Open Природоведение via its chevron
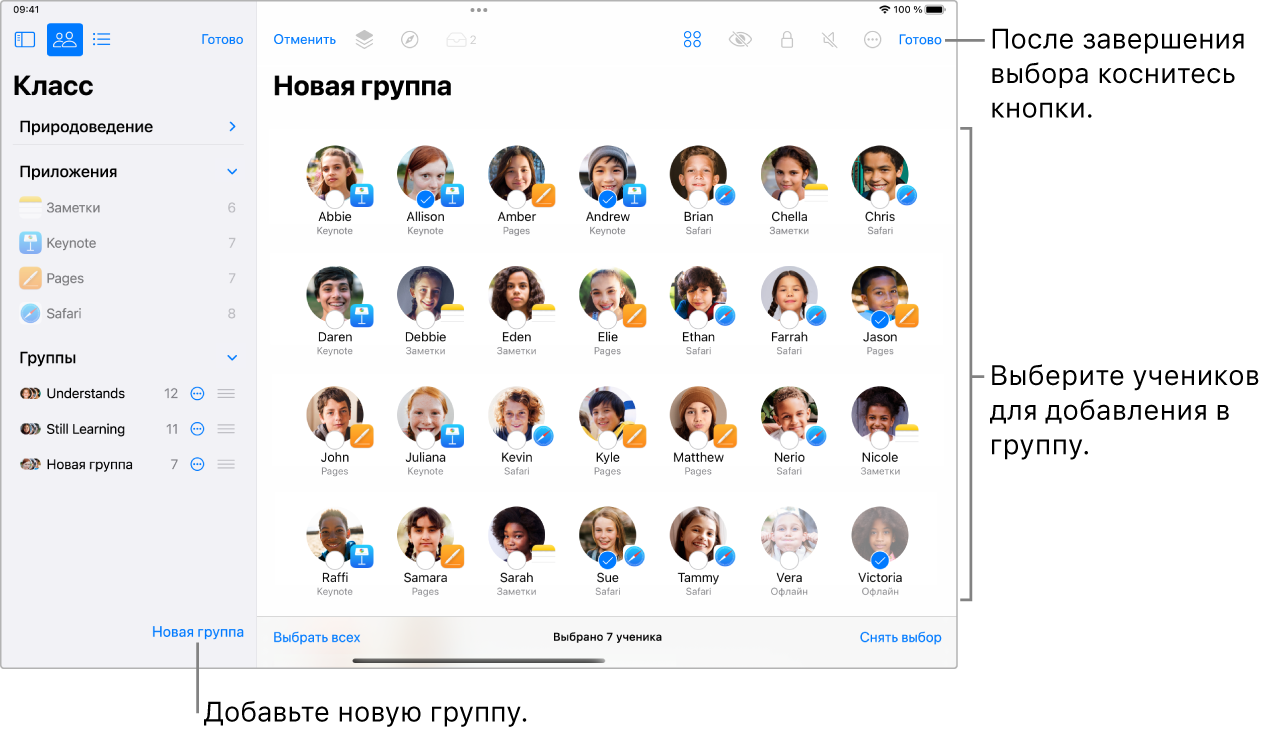This screenshot has width=1274, height=737. 232,126
